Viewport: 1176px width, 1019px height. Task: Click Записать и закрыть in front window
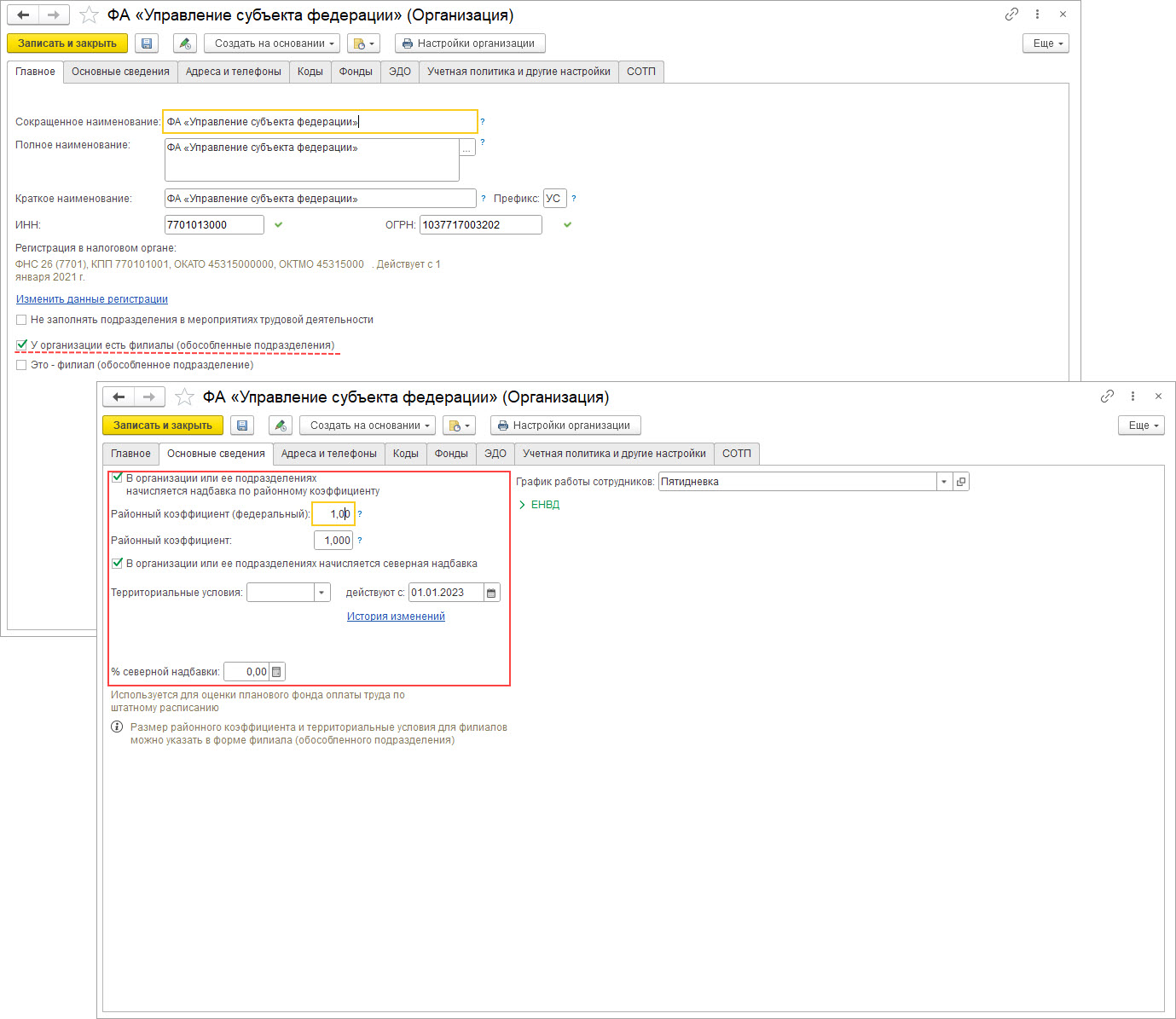pyautogui.click(x=163, y=426)
